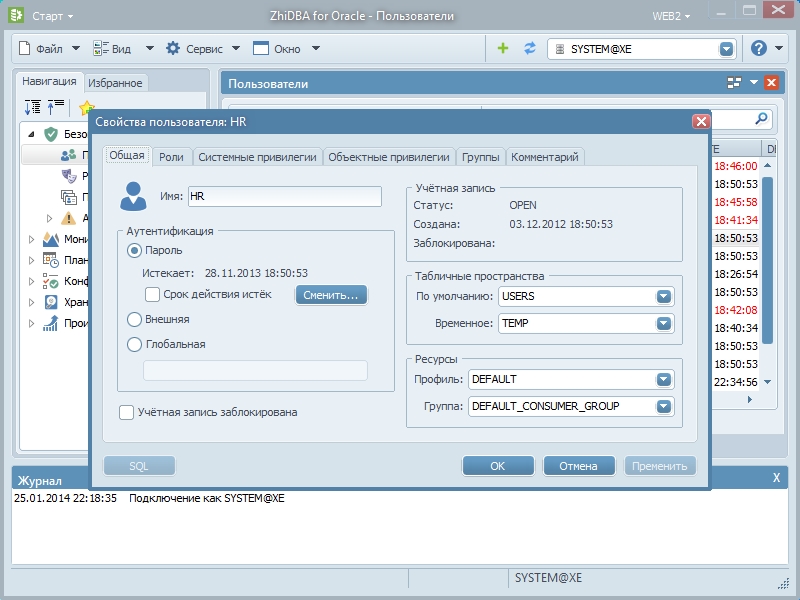Click the Пользователи panel dropdown arrow
Viewport: 800px width, 600px height.
(754, 82)
